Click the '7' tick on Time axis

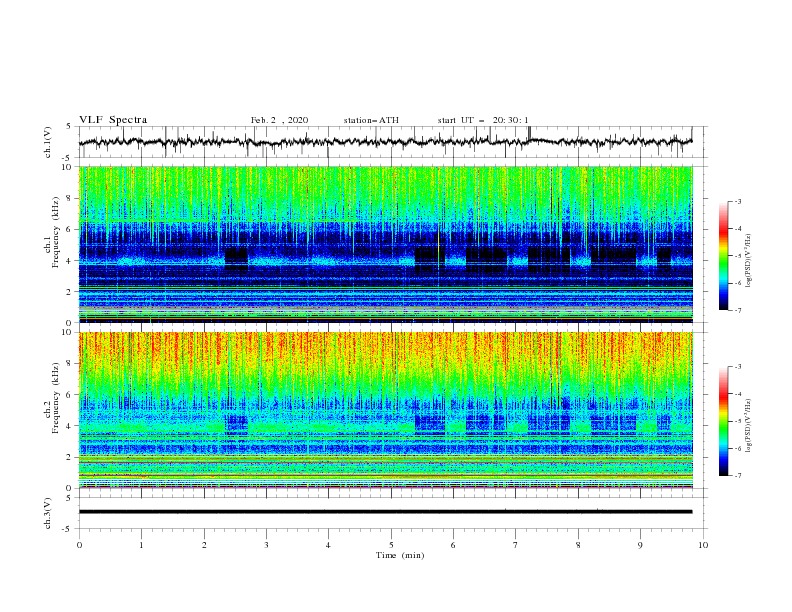[515, 545]
